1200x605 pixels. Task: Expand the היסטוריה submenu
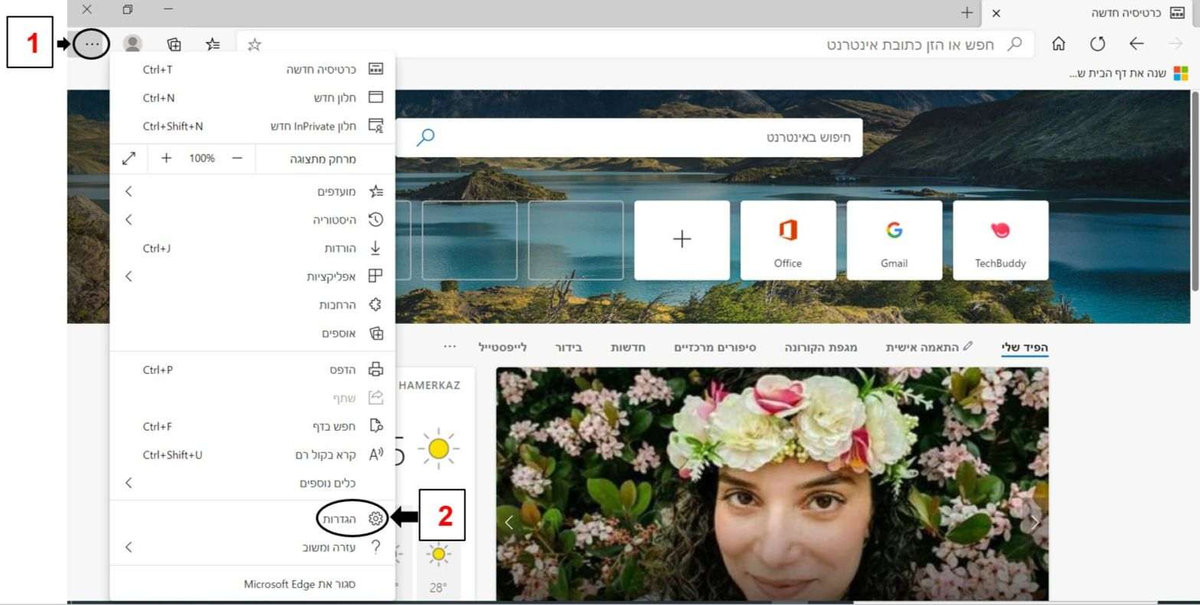click(x=252, y=219)
